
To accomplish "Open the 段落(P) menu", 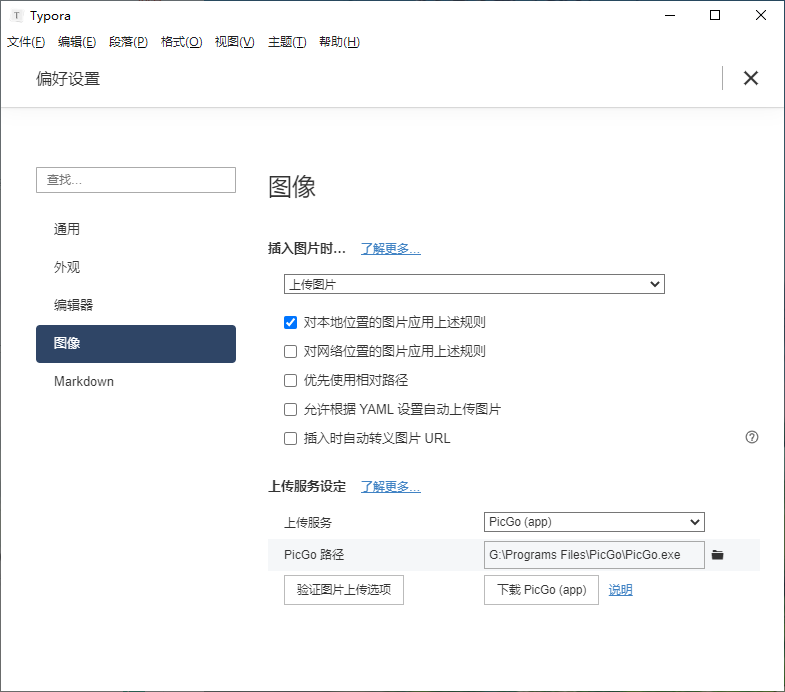I will click(128, 42).
